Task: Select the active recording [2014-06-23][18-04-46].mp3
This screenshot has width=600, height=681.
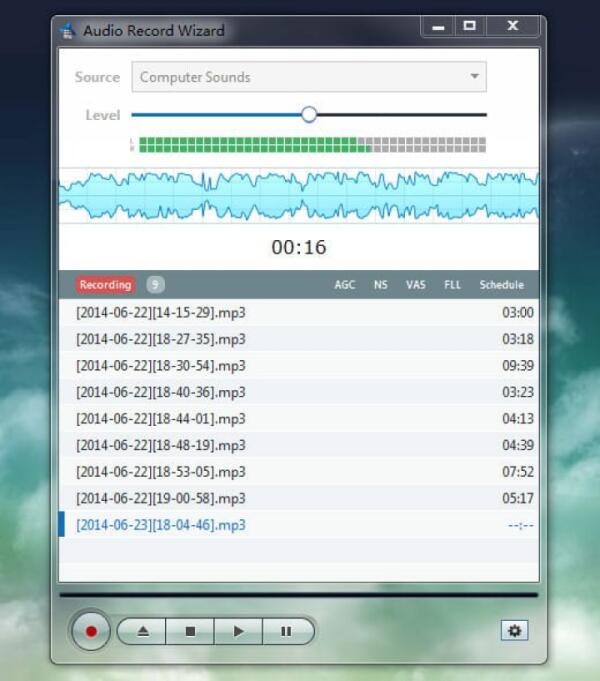Action: [299, 525]
